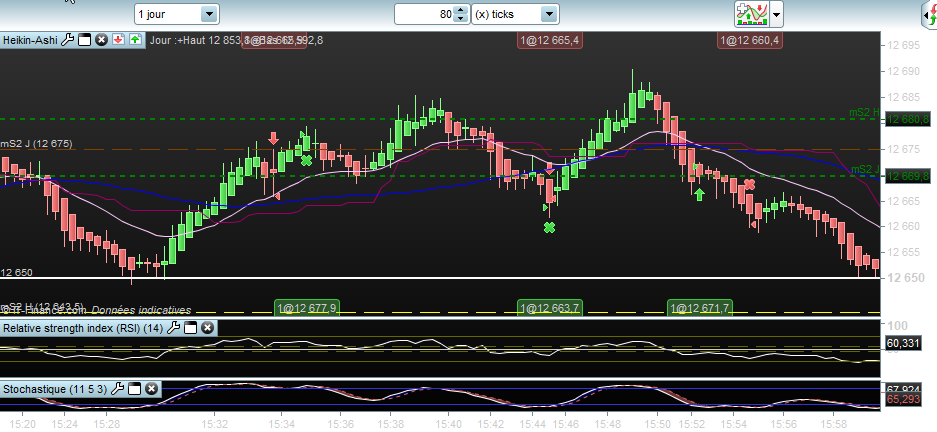Click buy order tag 1@12 663,7
Screen dimensions: 937x432
click(x=550, y=308)
